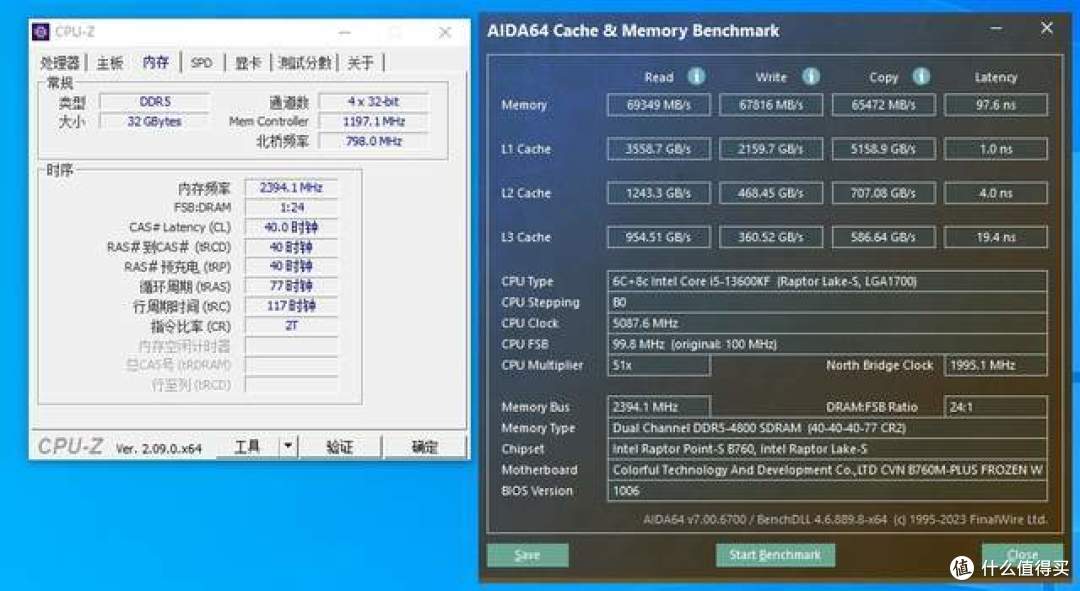The image size is (1080, 591).
Task: Click 循环周期 tRAS value 77 时钟
Action: 291,286
